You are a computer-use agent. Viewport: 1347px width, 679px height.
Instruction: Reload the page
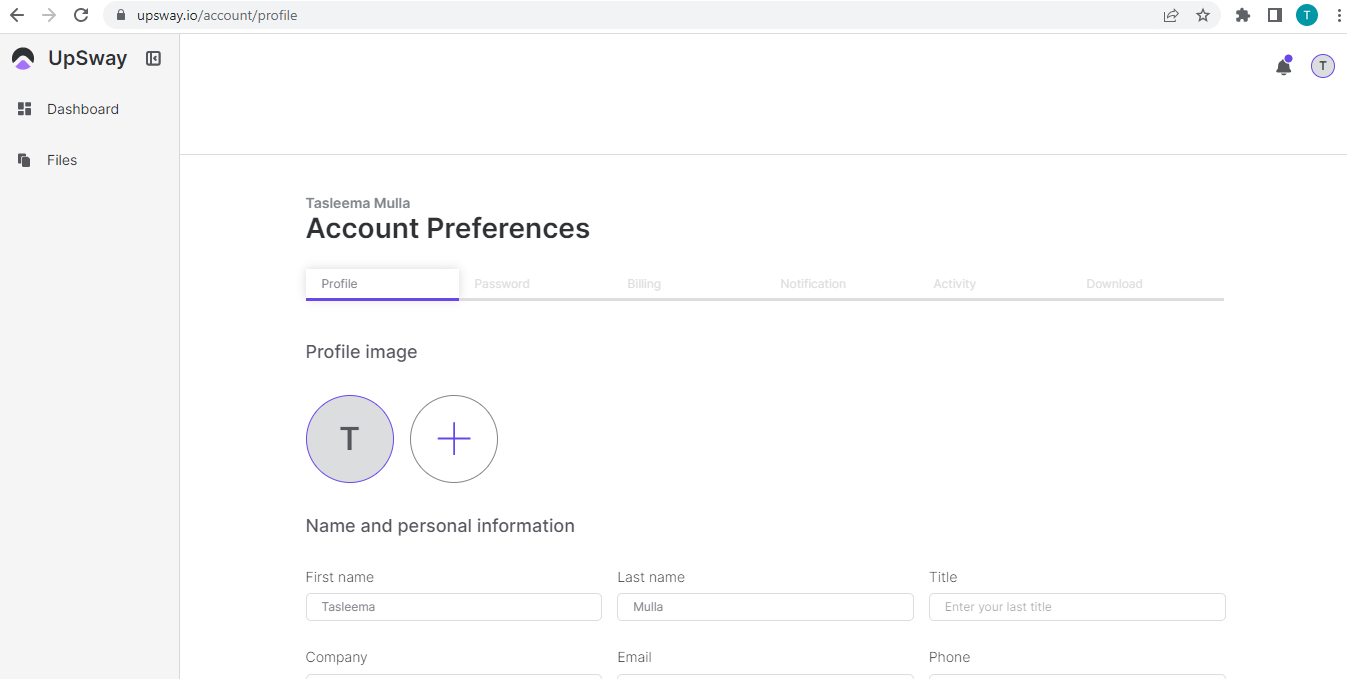coord(81,15)
